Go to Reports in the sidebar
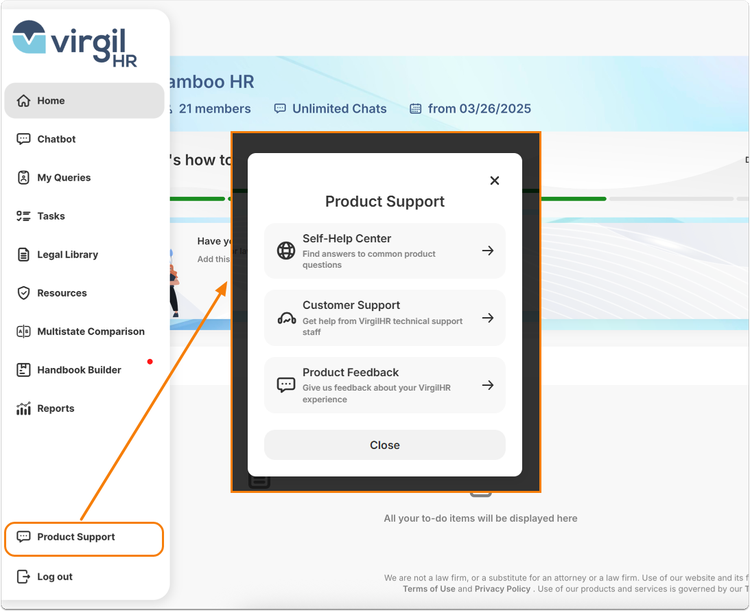750x611 pixels. pyautogui.click(x=84, y=408)
